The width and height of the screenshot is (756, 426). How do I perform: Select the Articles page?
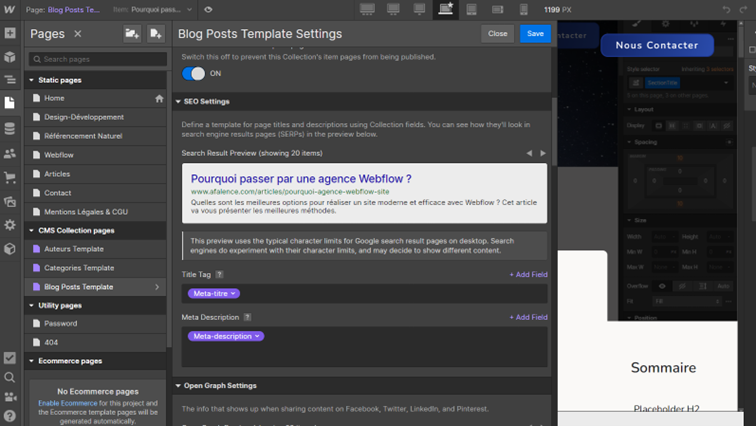point(95,174)
